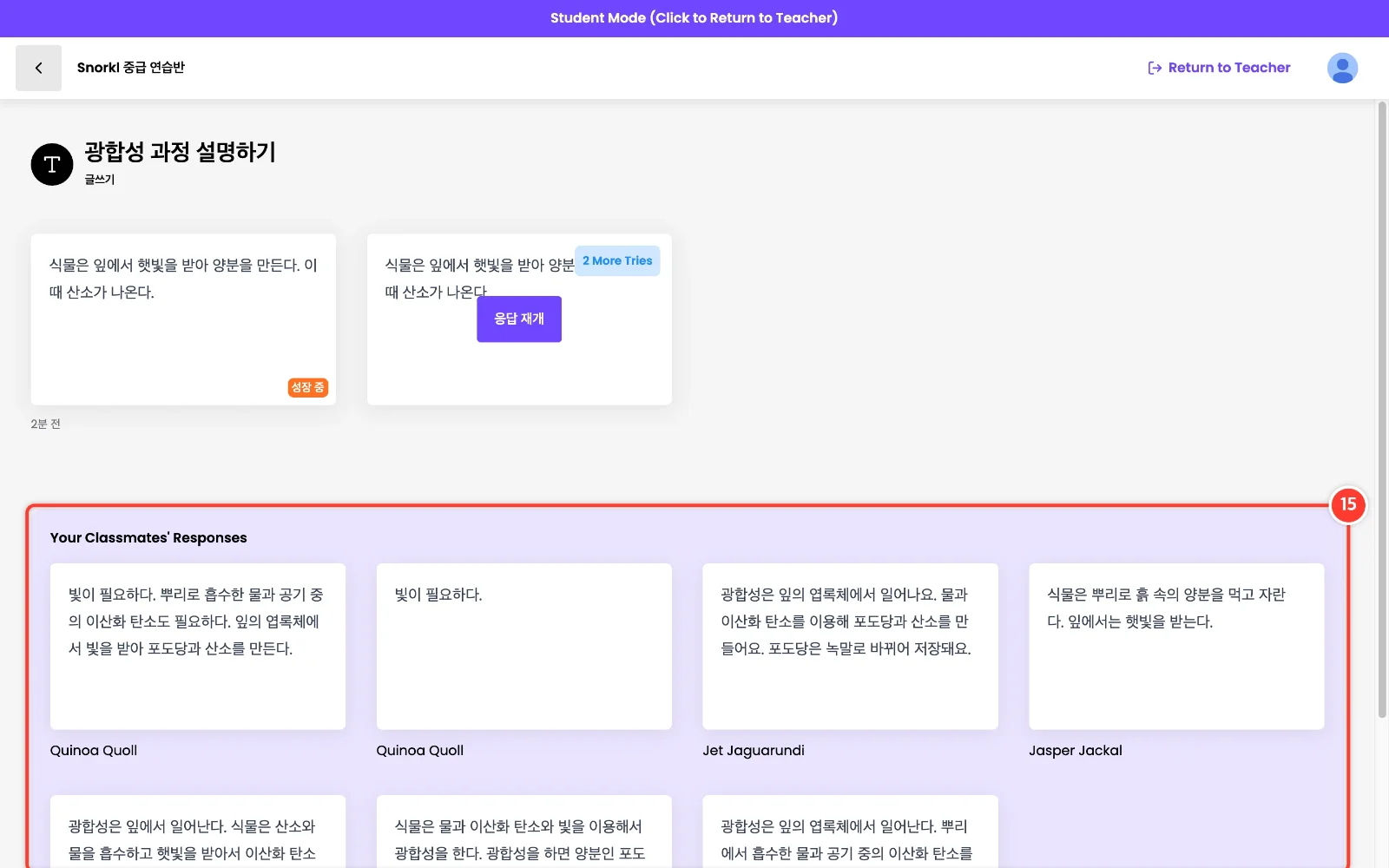Click the Snorkl 중급 연습반 class name
Viewport: 1389px width, 868px height.
[x=131, y=68]
